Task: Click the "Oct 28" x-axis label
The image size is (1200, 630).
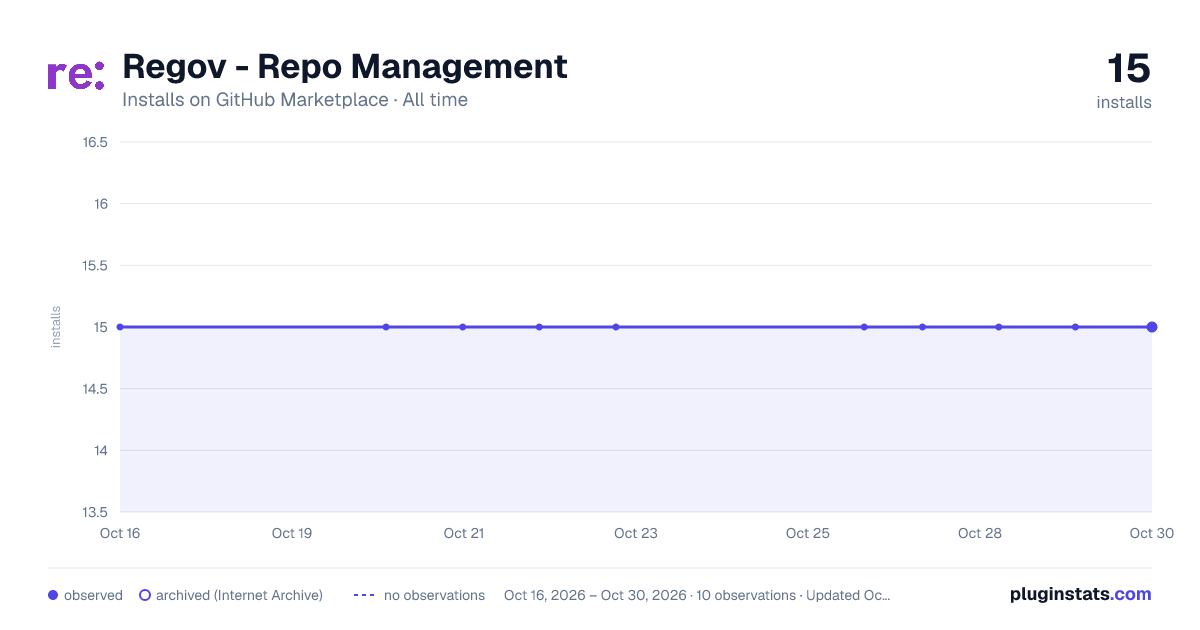Action: pyautogui.click(x=980, y=533)
